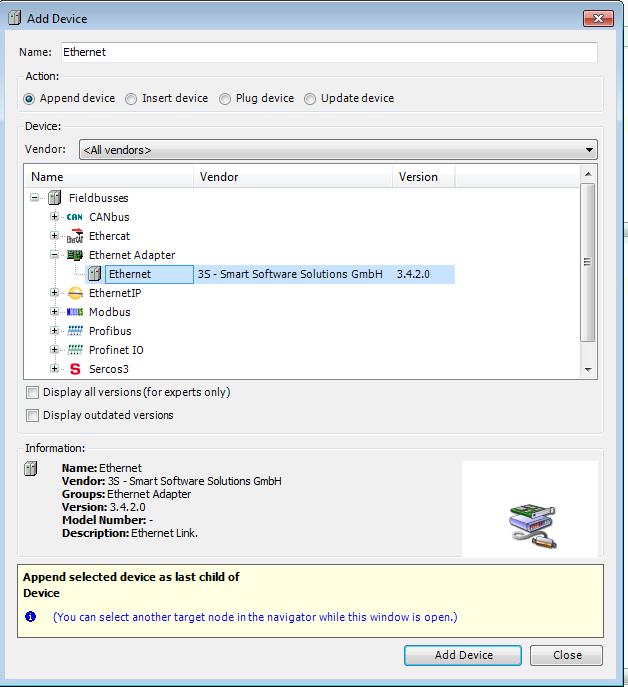Image resolution: width=628 pixels, height=687 pixels.
Task: Select the Profinet IO tree label
Action: 116,350
